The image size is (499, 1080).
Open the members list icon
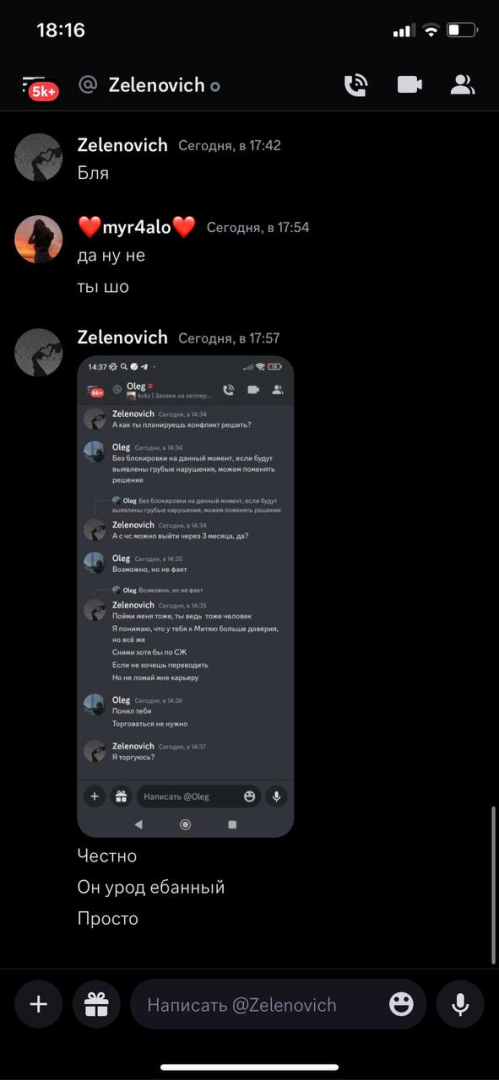(x=463, y=85)
